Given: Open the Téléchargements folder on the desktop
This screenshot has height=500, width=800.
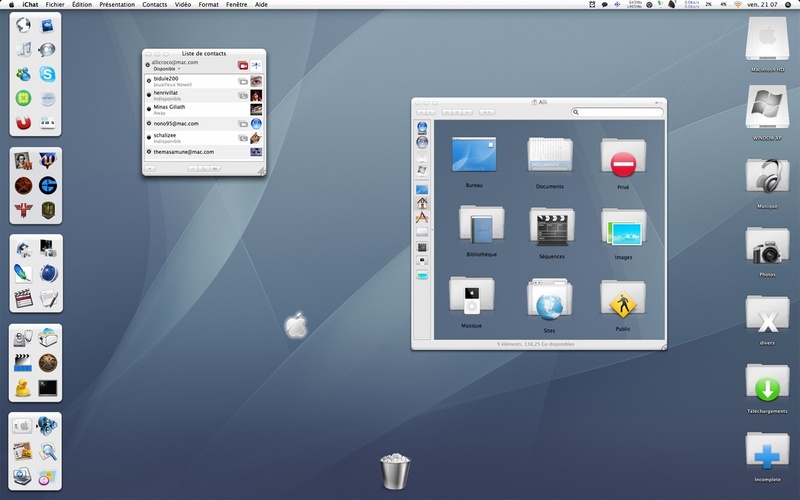Looking at the screenshot, I should pyautogui.click(x=767, y=383).
